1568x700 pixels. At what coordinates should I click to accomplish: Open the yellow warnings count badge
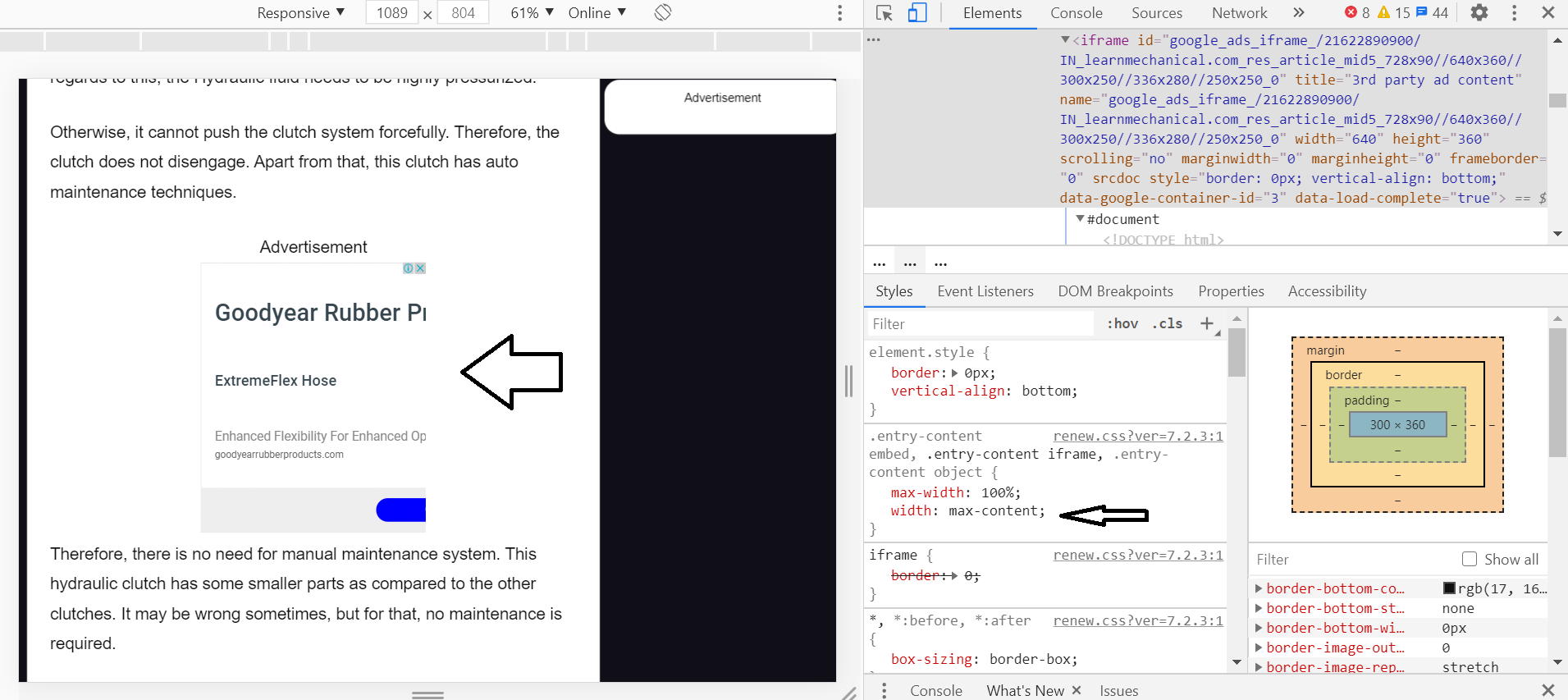pos(1393,12)
